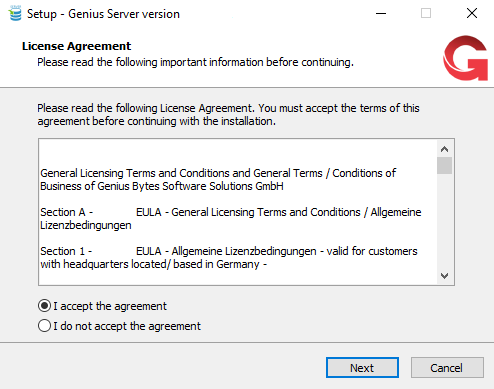Click the disabled maximize window icon
The width and height of the screenshot is (494, 389).
(x=426, y=14)
